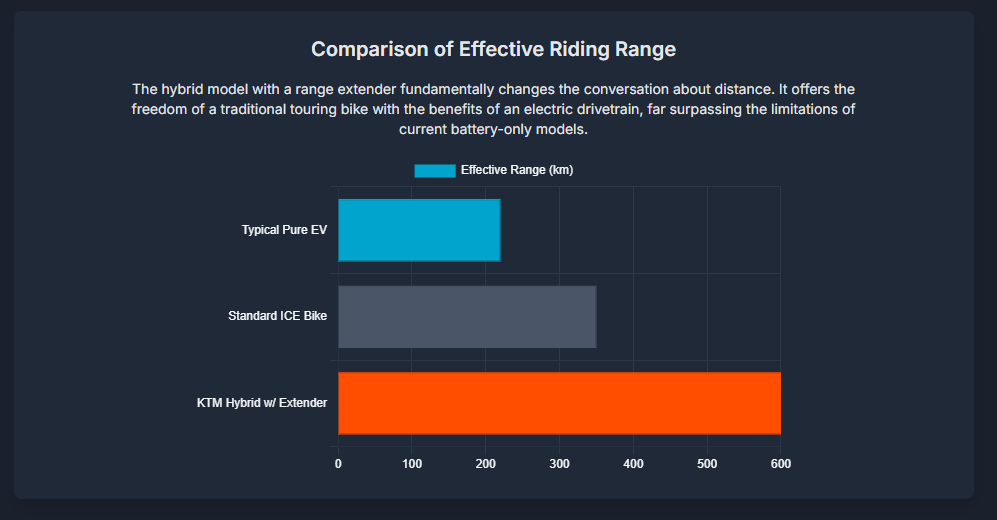Viewport: 997px width, 520px height.
Task: Click the 300 tick on the x-axis
Action: [x=559, y=463]
